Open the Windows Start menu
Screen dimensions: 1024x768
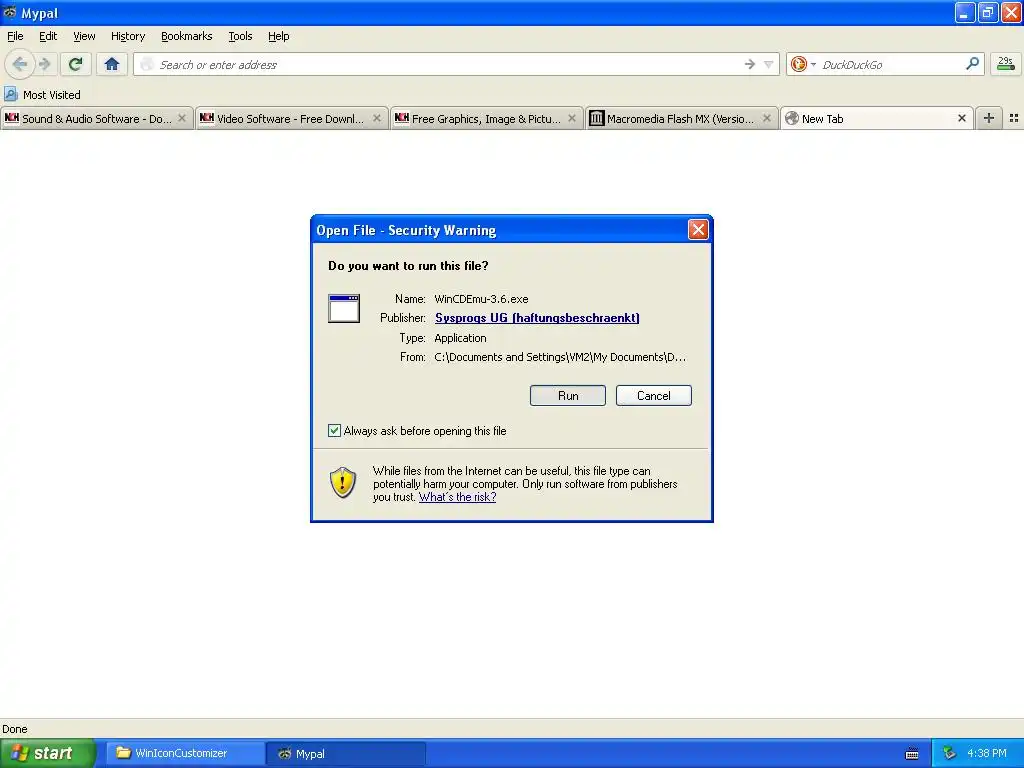[47, 753]
